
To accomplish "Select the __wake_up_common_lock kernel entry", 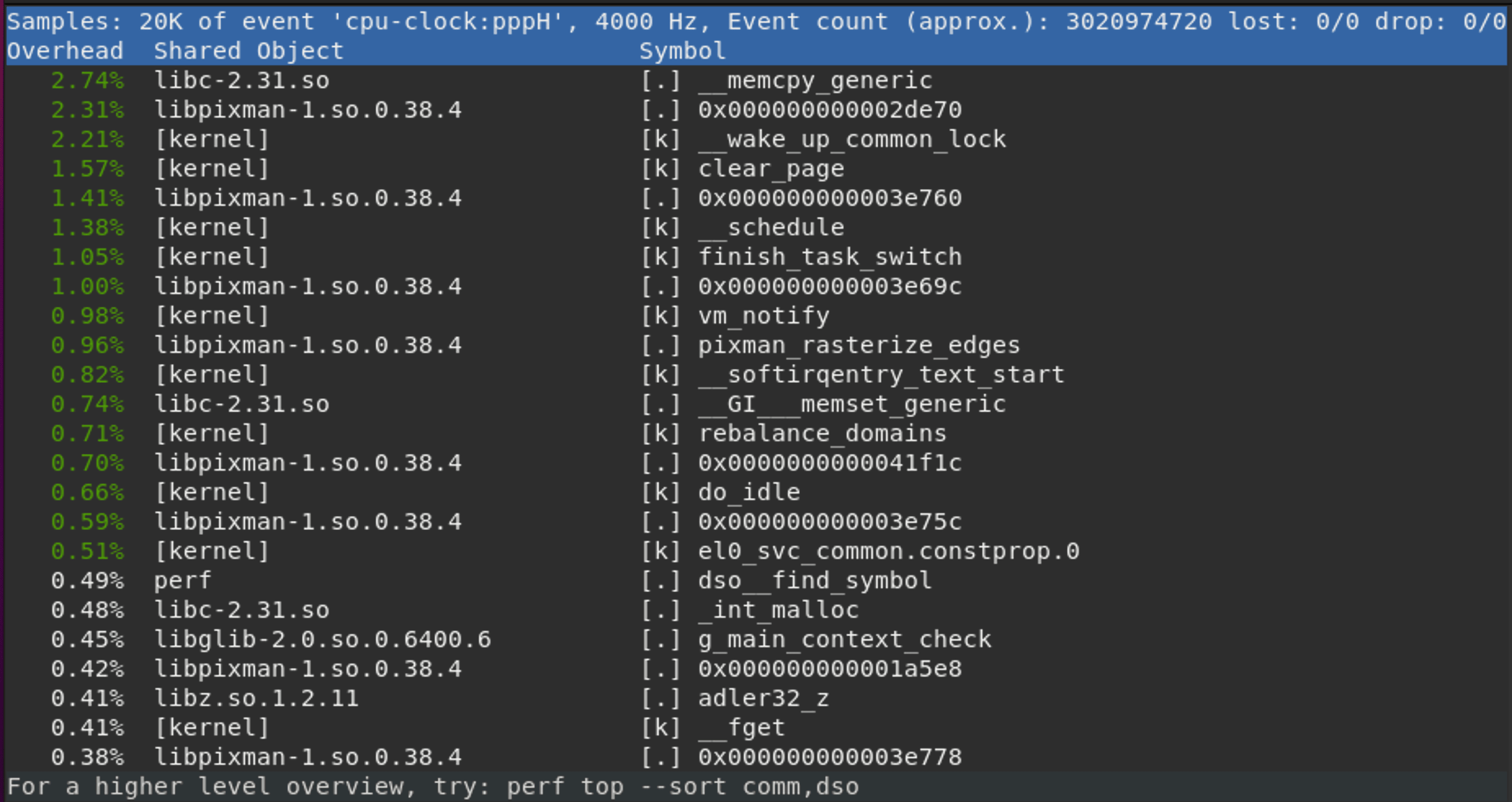I will pos(756,139).
